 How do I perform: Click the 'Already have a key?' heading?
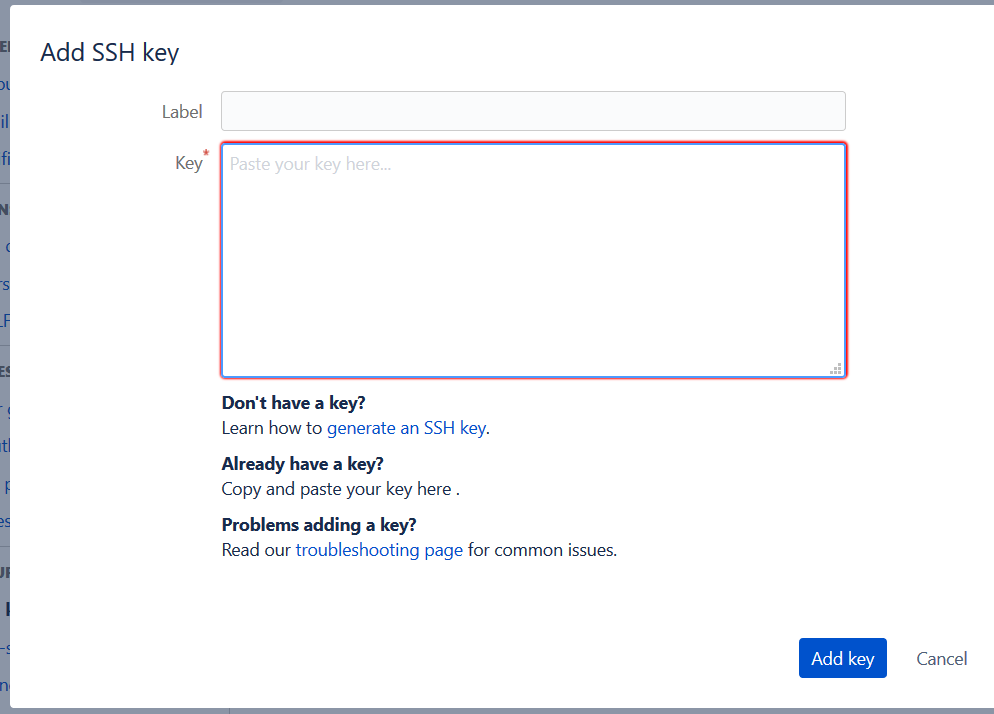tap(302, 464)
